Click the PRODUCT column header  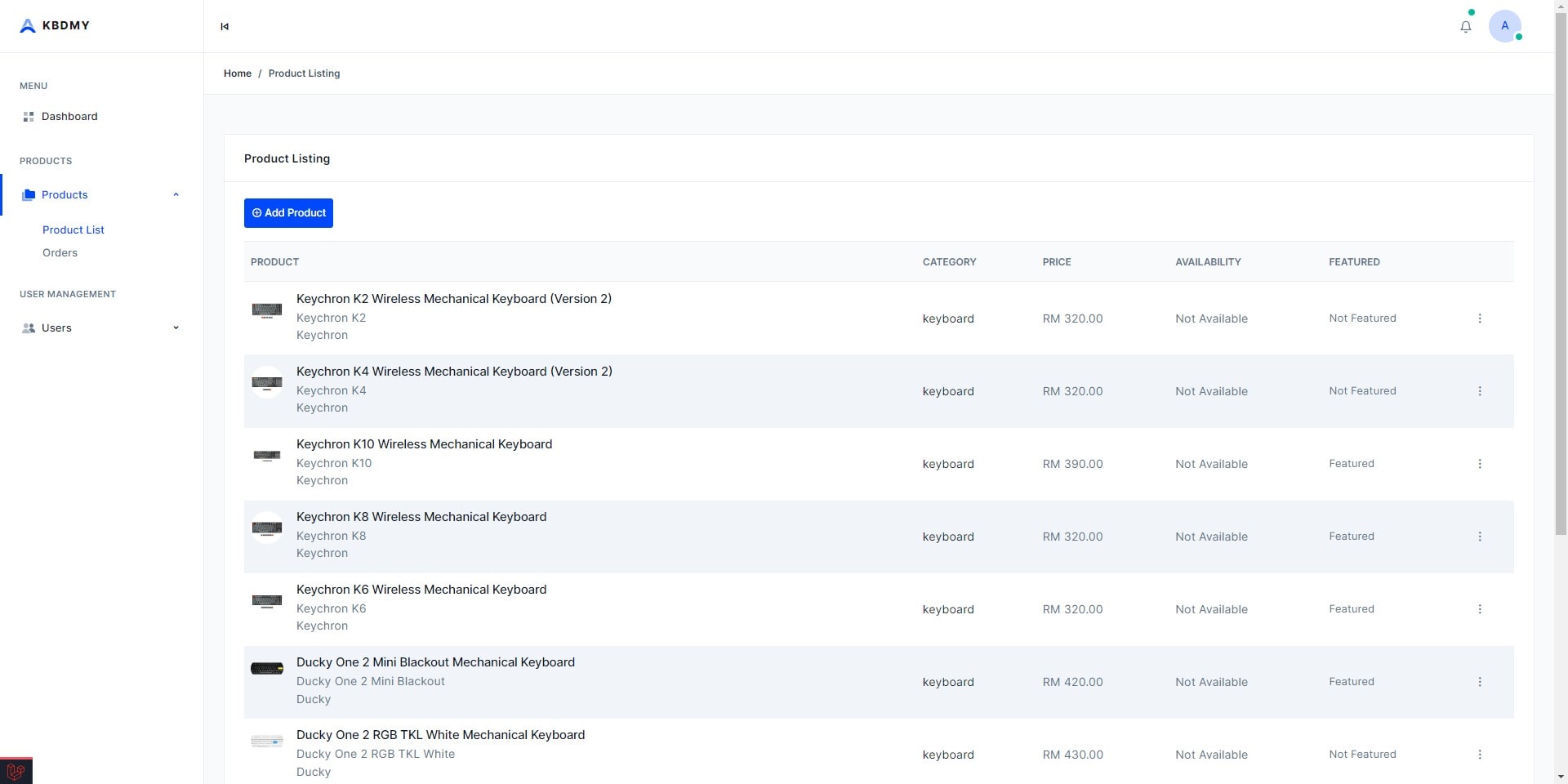coord(274,262)
